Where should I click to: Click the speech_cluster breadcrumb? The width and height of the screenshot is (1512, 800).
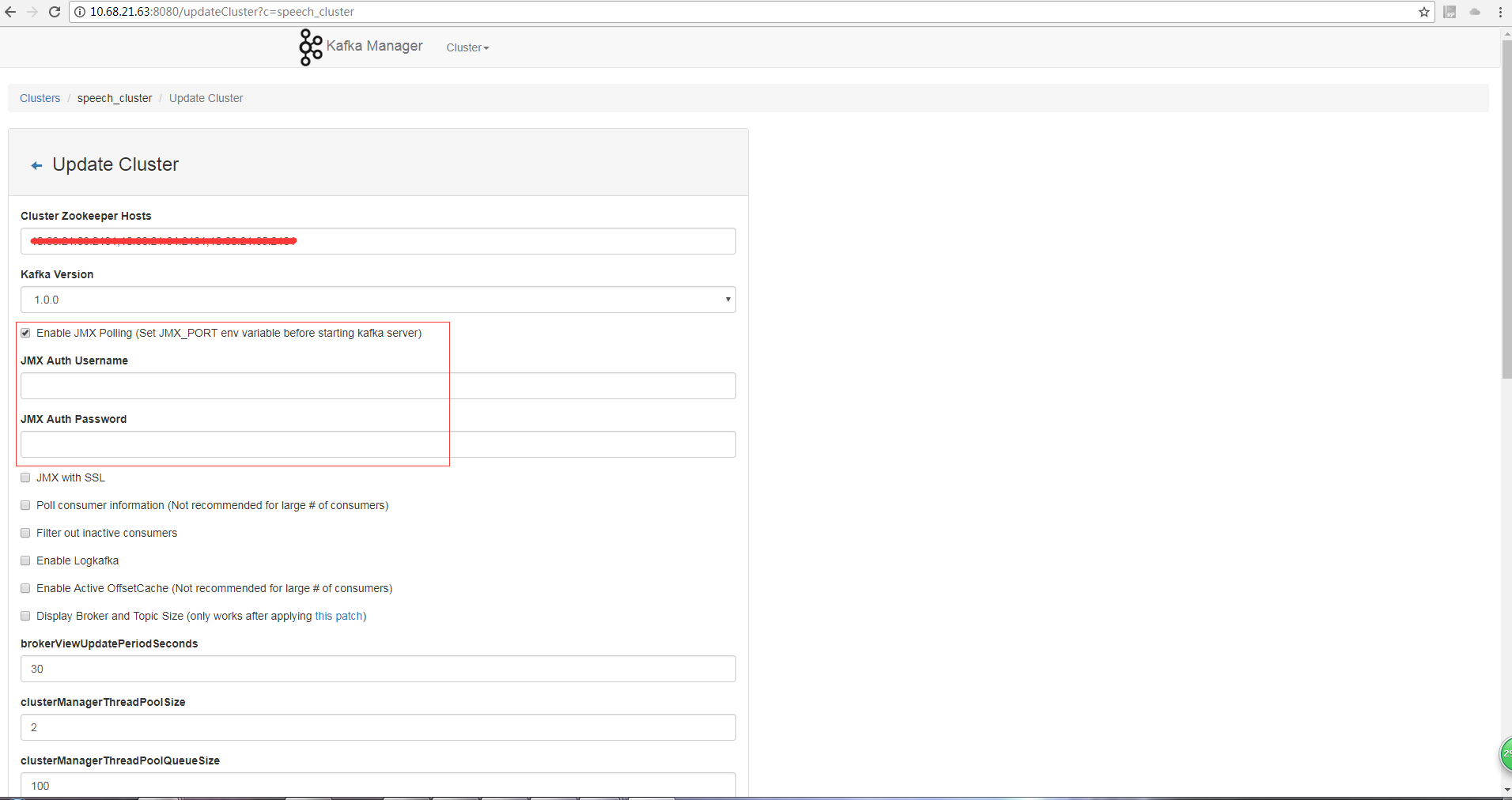(115, 98)
